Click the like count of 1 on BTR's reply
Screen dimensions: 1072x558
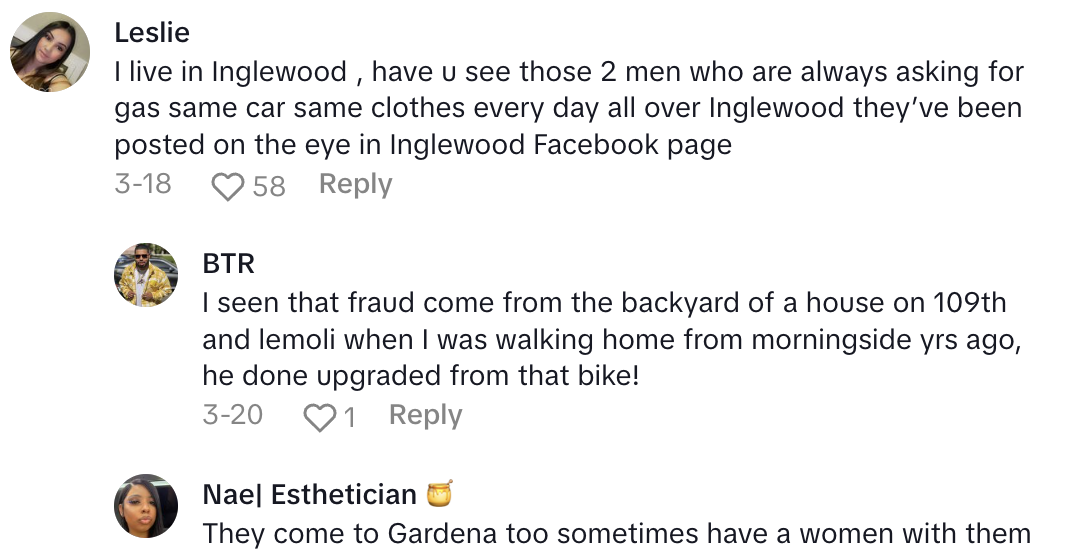click(349, 417)
